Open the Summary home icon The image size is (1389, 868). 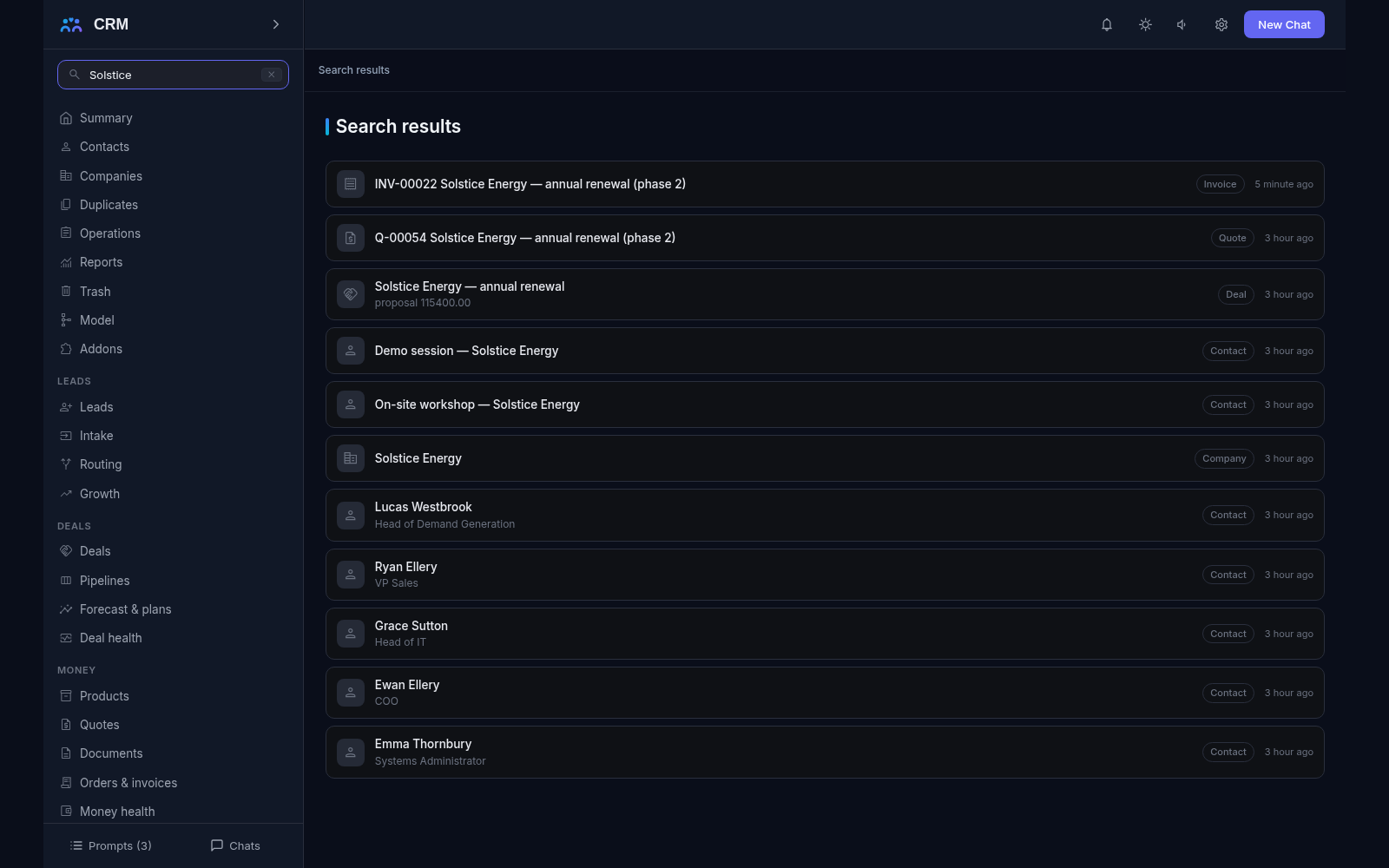click(66, 118)
